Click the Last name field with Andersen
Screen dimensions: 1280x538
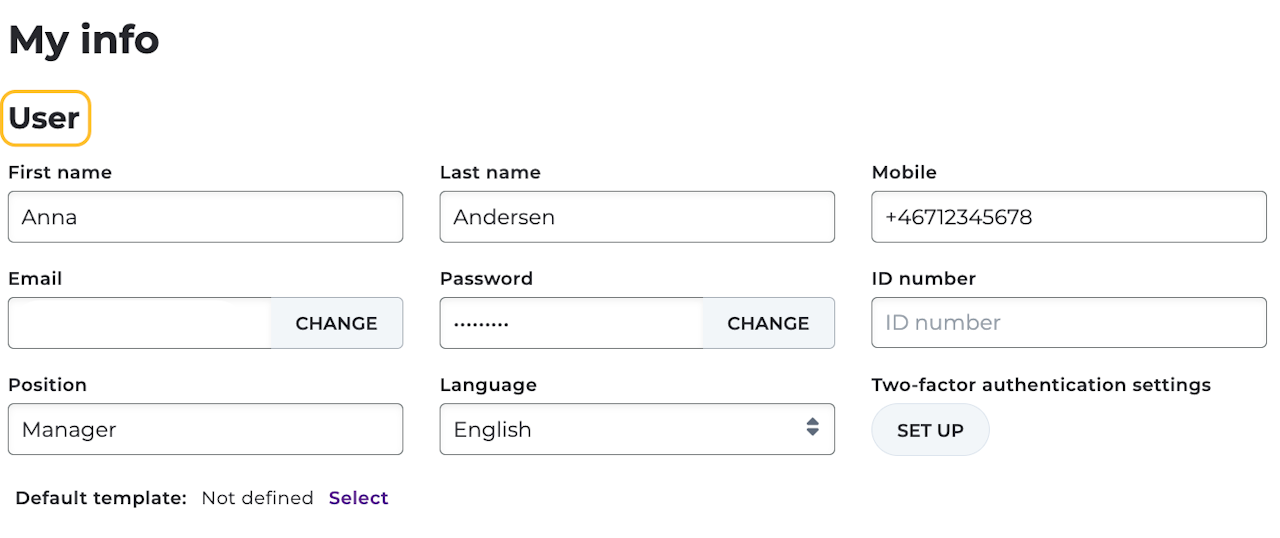pos(637,217)
